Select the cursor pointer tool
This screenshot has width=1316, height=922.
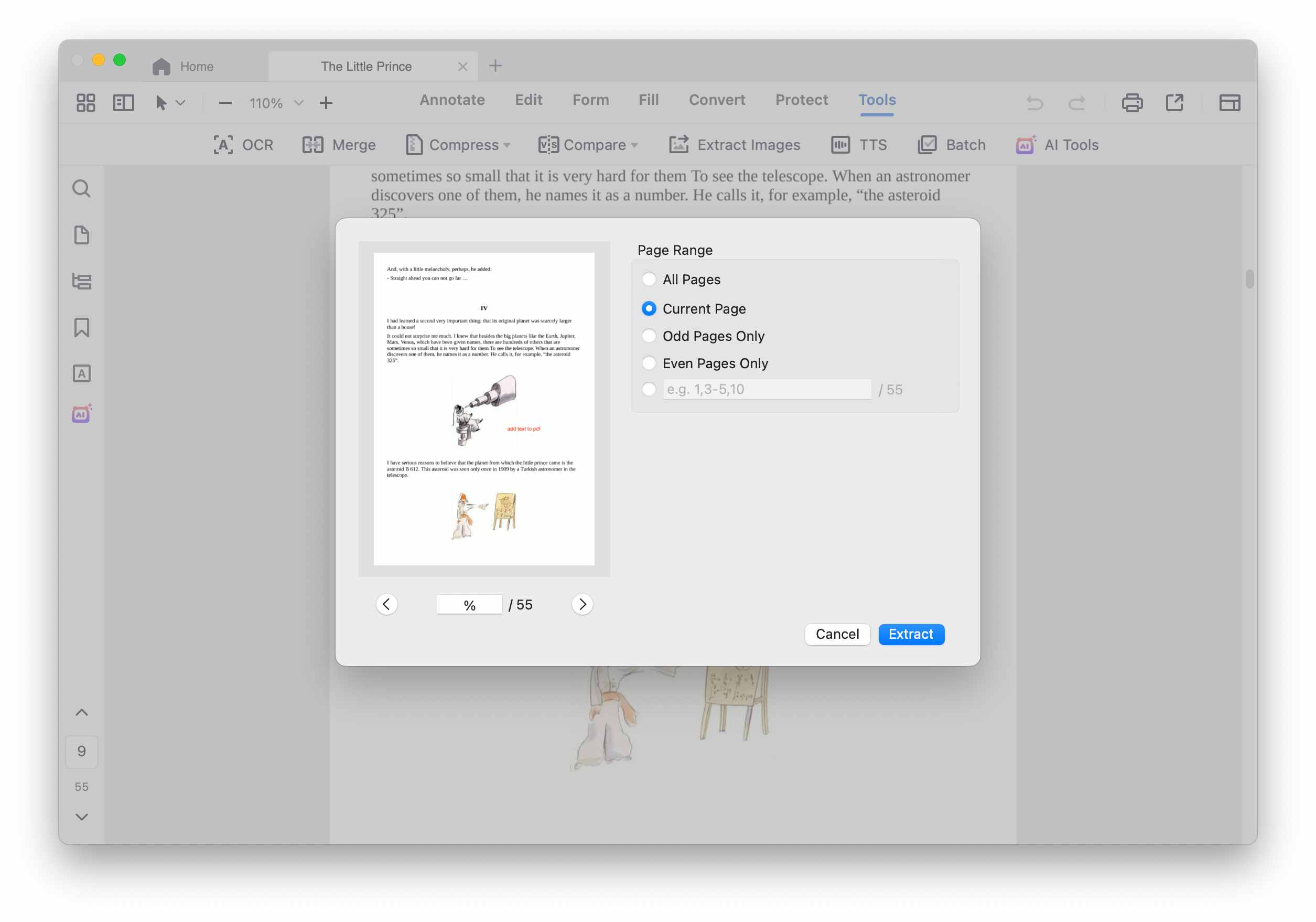tap(161, 103)
